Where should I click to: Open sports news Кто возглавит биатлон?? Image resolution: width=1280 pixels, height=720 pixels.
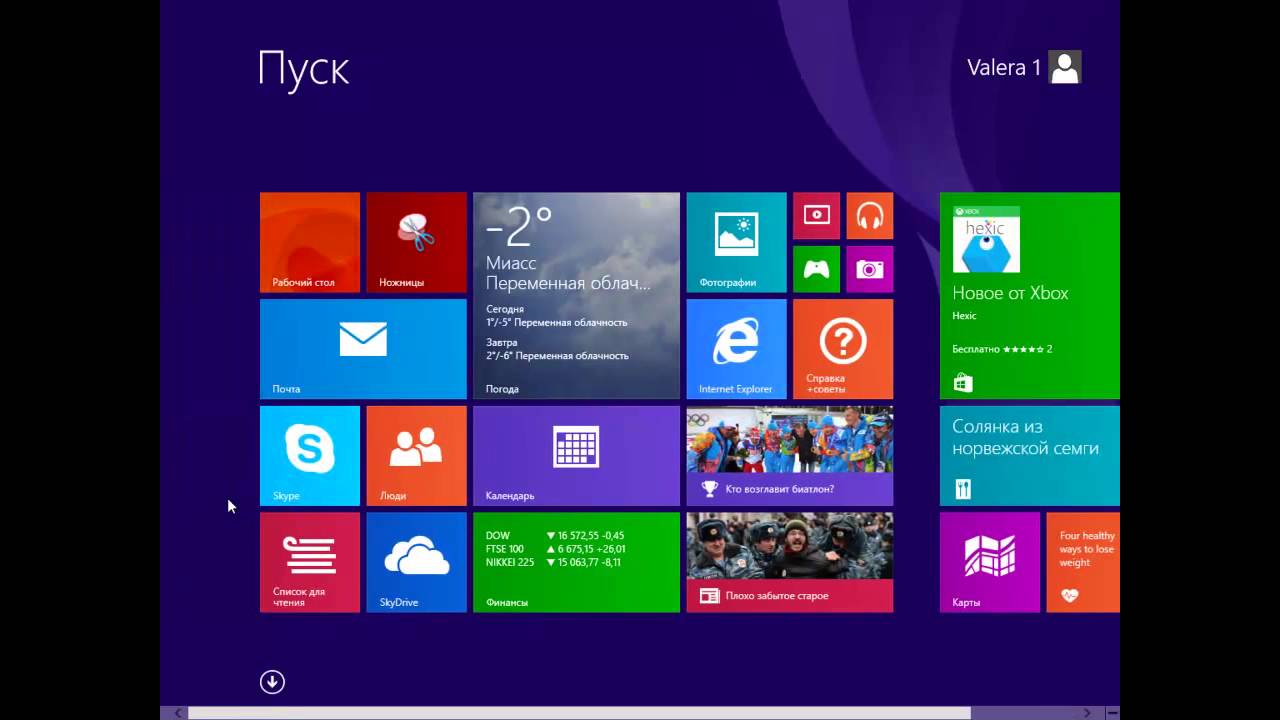pyautogui.click(x=790, y=456)
